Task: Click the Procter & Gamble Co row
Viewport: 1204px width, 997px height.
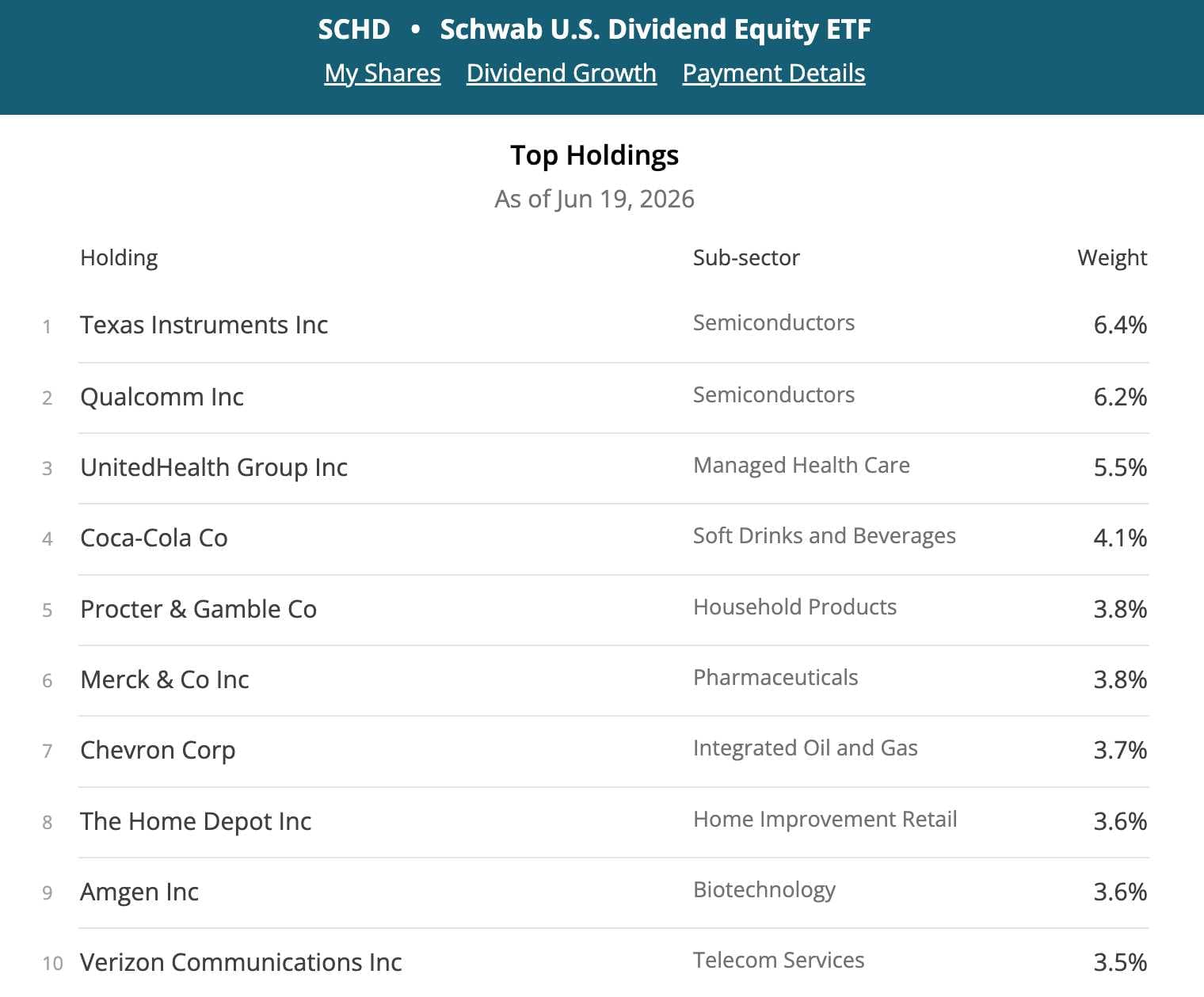Action: click(x=614, y=609)
